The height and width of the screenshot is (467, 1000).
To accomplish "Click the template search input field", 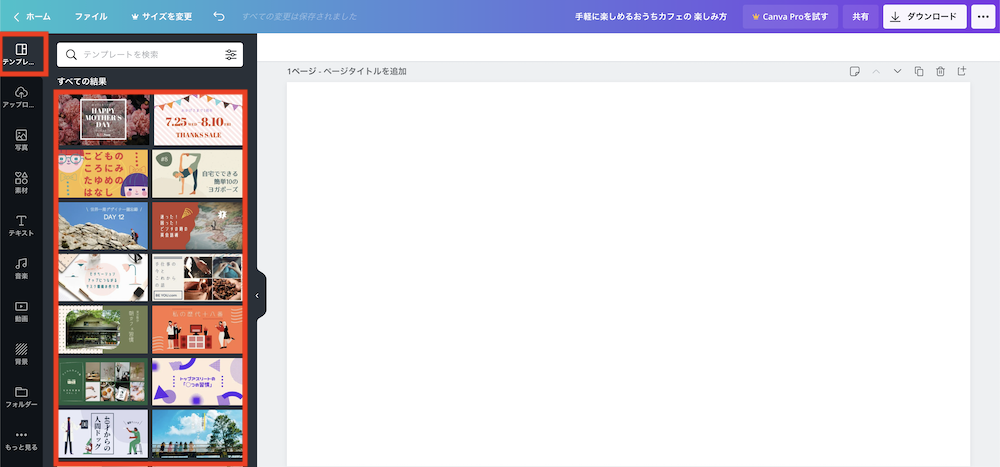I will tap(140, 54).
